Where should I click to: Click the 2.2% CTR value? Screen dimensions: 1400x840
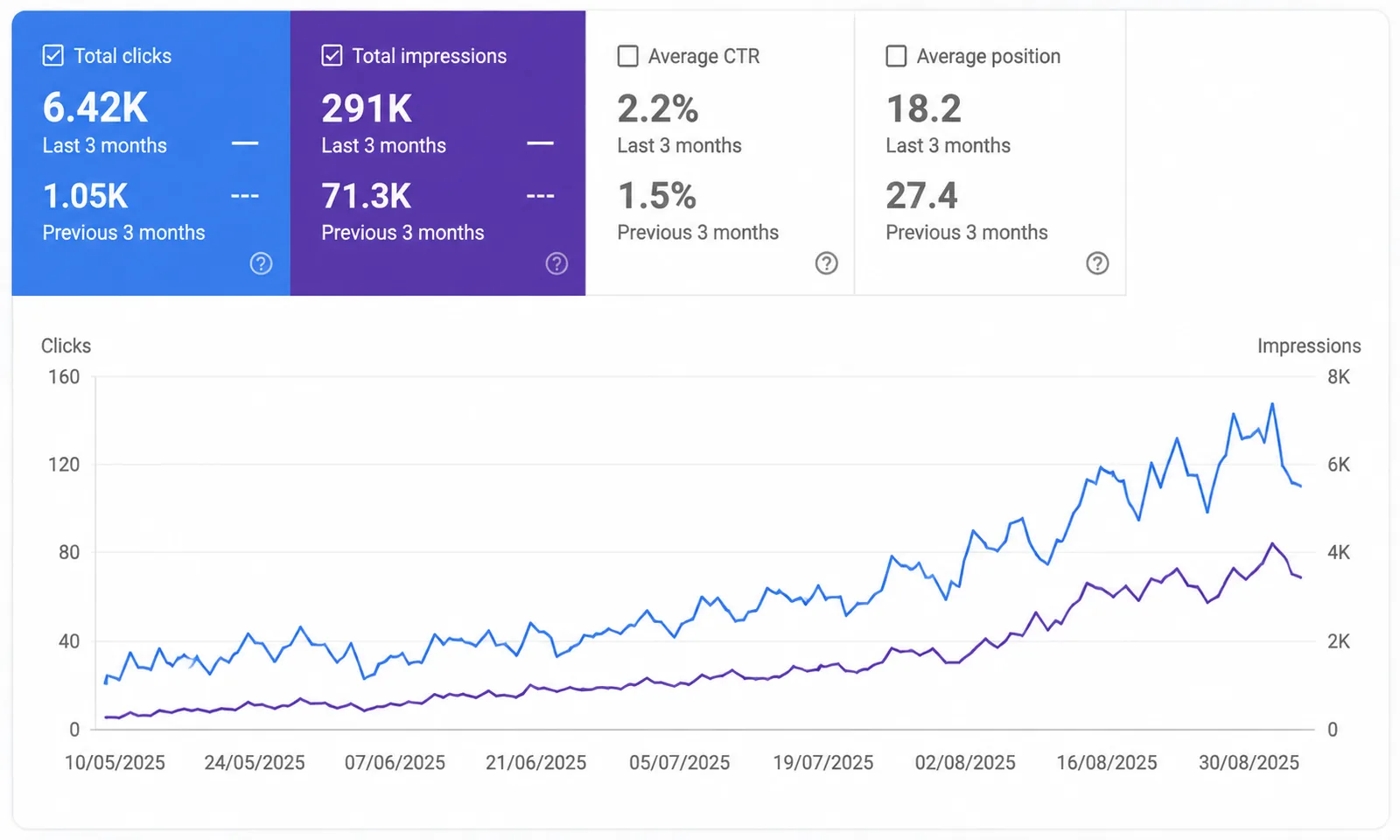[x=658, y=108]
